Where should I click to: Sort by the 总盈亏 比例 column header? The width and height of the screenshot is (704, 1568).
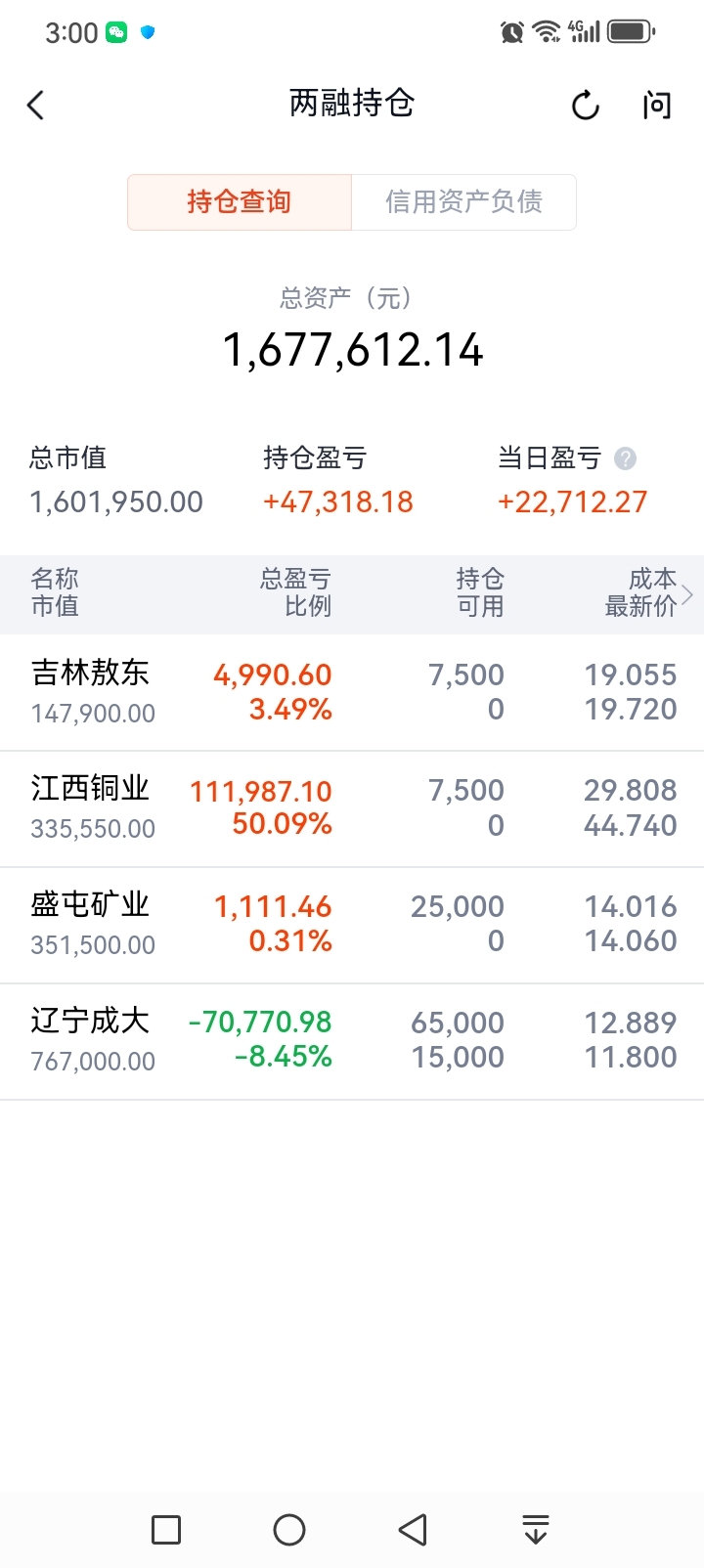pos(295,592)
